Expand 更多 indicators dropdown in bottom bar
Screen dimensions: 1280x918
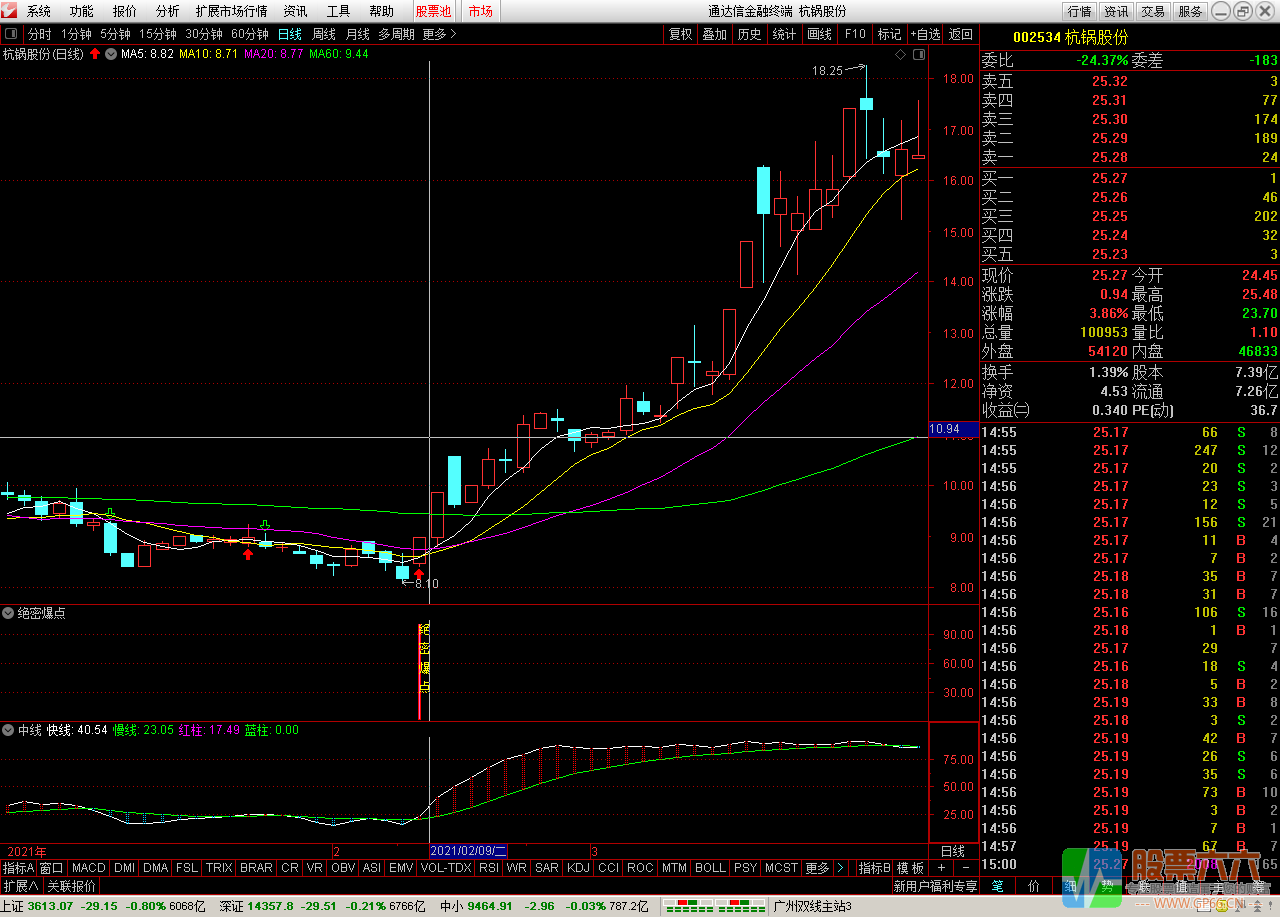(x=817, y=867)
